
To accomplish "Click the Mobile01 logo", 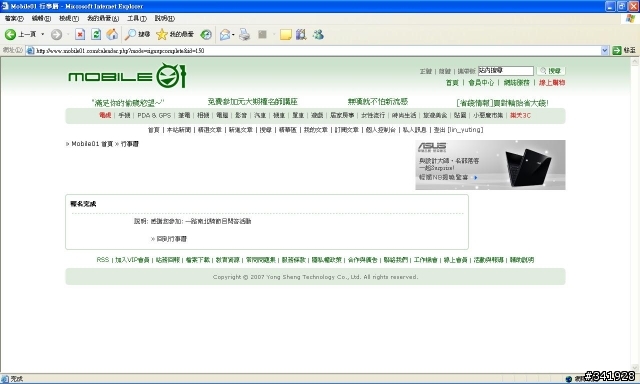I will [x=127, y=75].
